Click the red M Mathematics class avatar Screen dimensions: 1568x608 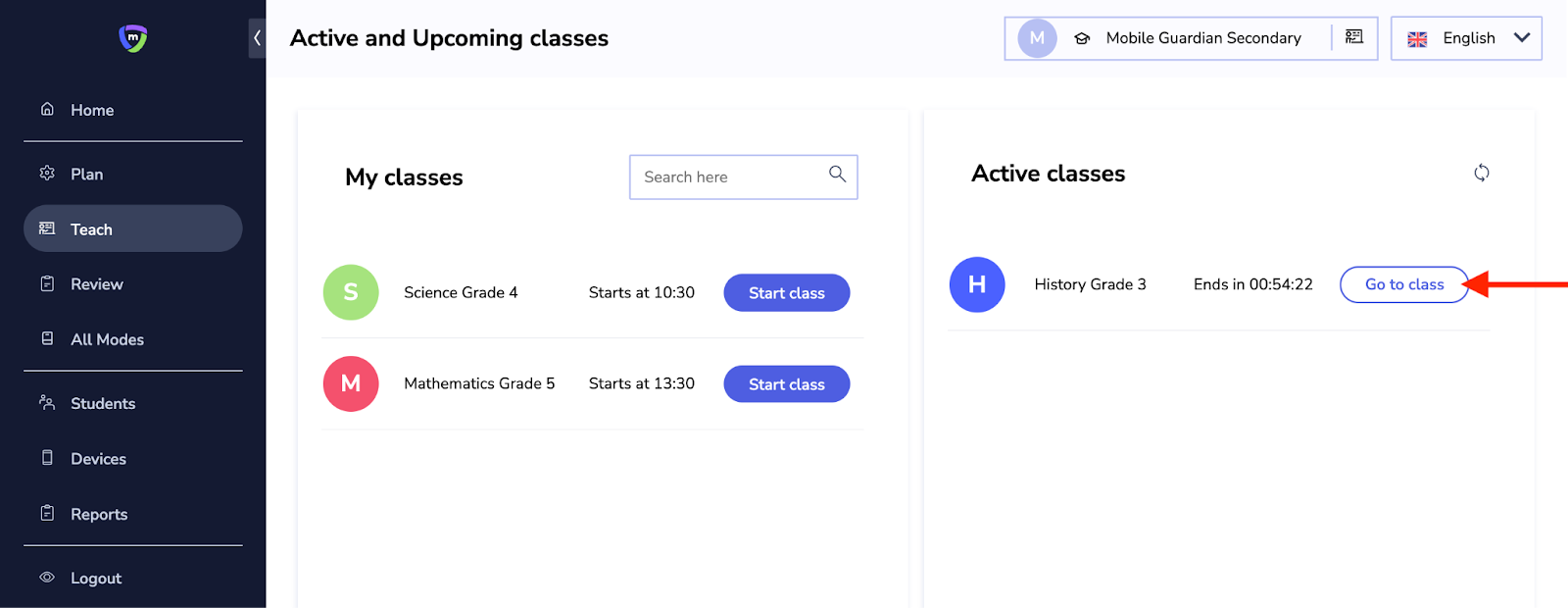(x=351, y=383)
